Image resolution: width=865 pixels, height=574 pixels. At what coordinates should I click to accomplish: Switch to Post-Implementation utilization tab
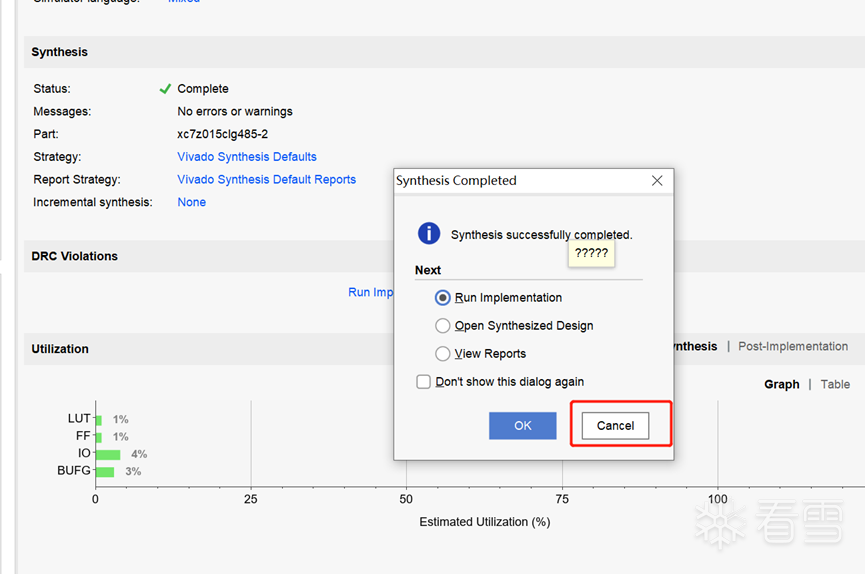(x=792, y=346)
